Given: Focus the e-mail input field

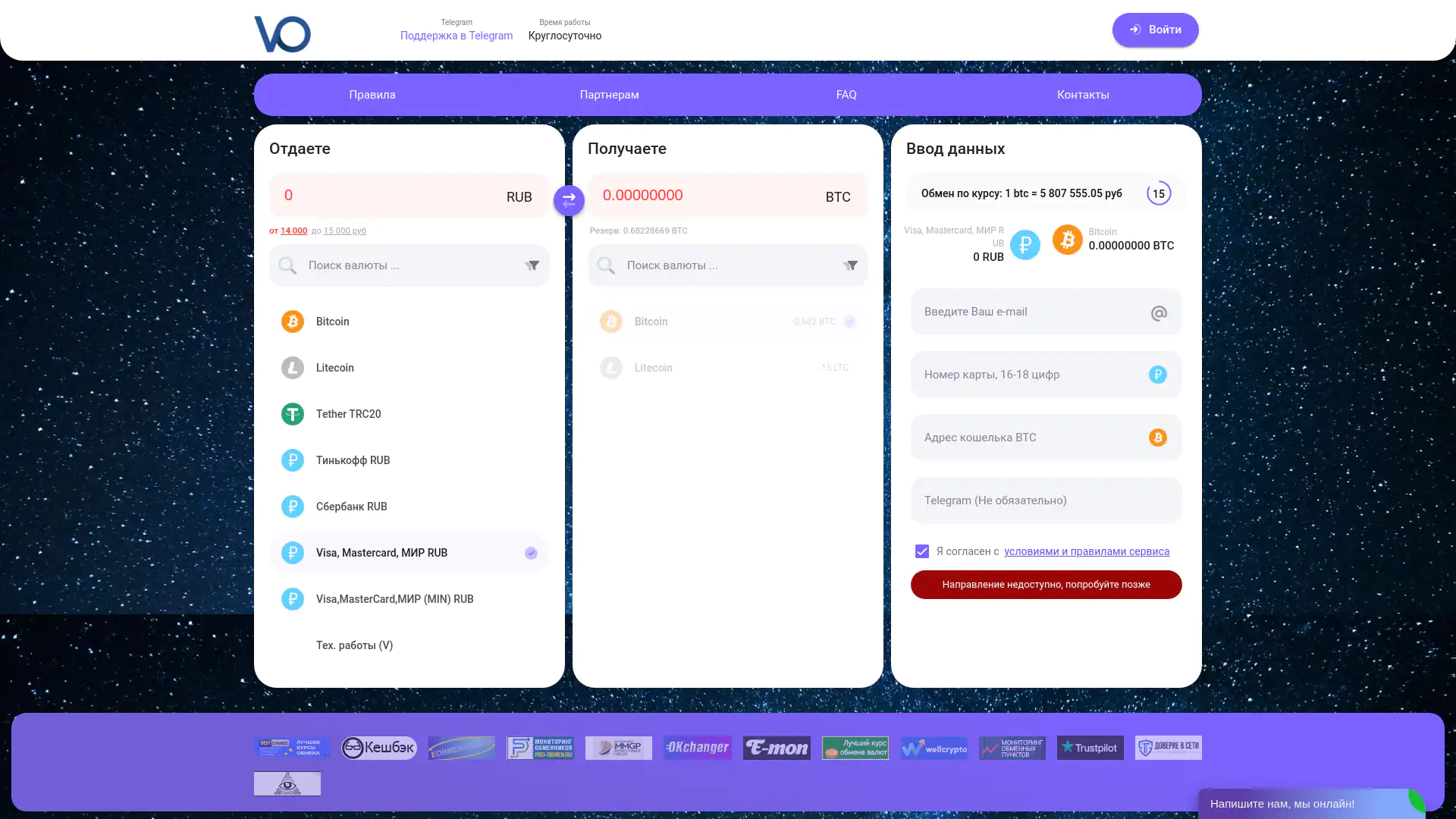Looking at the screenshot, I should (x=1031, y=312).
